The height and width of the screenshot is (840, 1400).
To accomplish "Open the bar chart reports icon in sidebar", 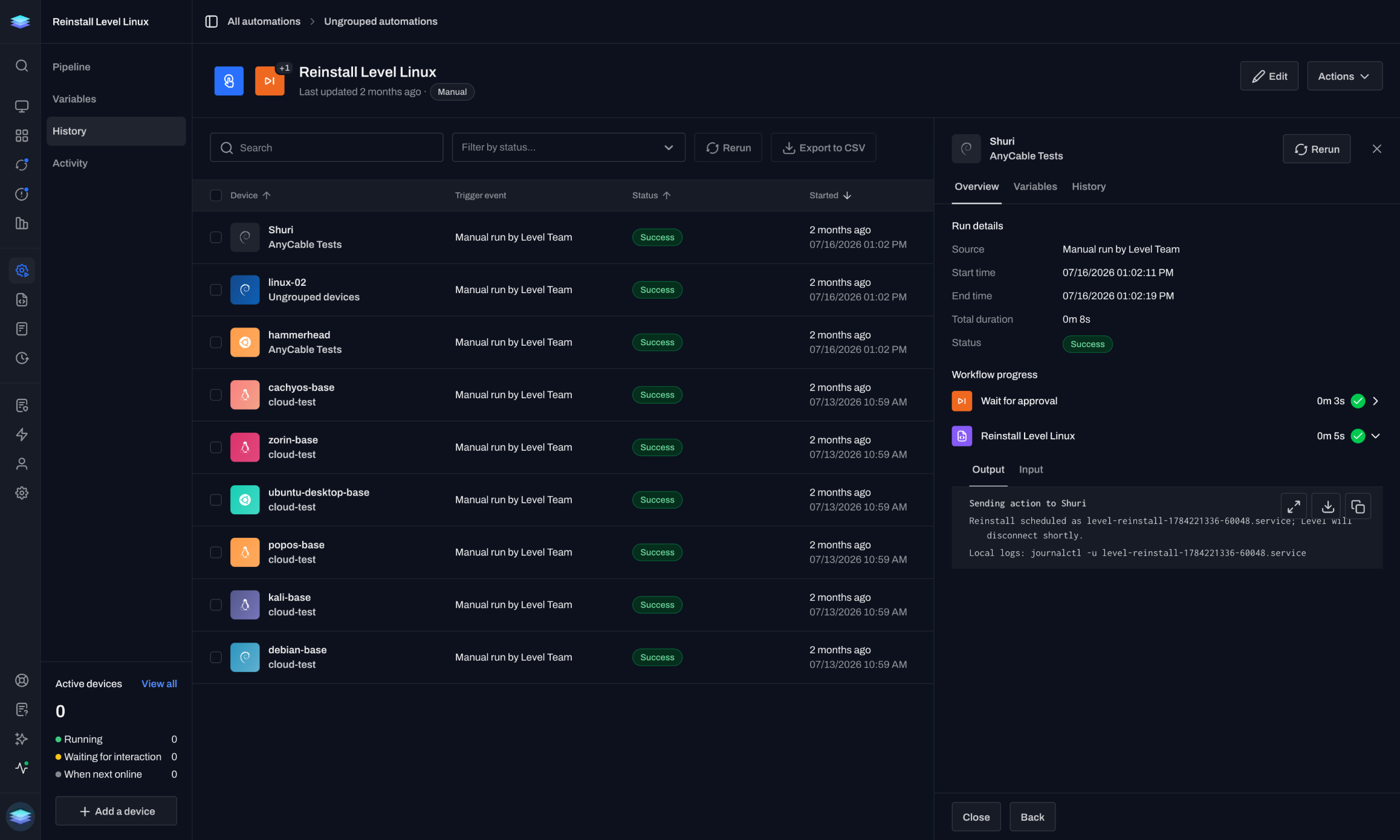I will click(x=22, y=223).
